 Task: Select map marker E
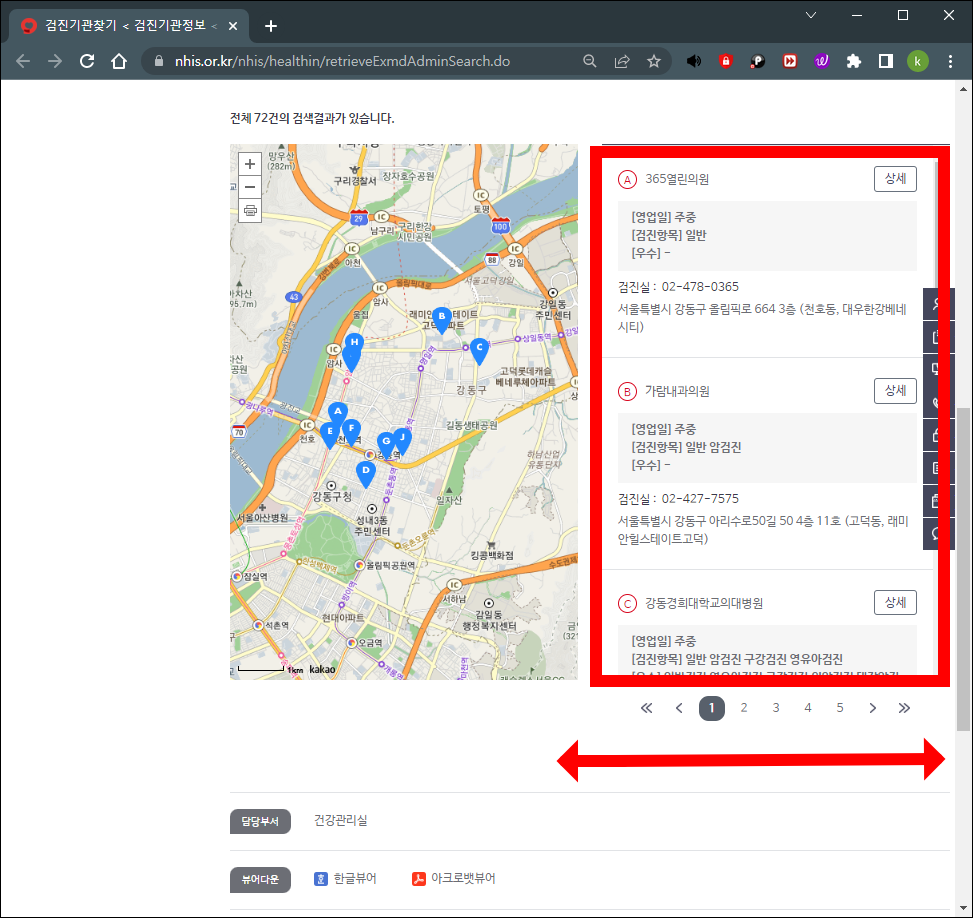click(x=330, y=434)
